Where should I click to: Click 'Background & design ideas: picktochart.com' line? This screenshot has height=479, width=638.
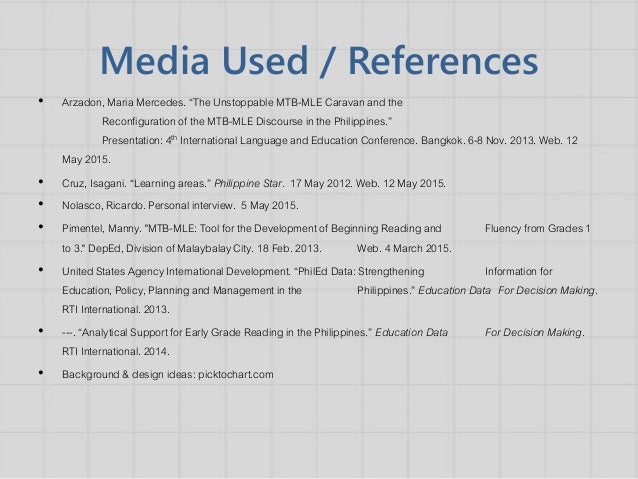coord(168,374)
